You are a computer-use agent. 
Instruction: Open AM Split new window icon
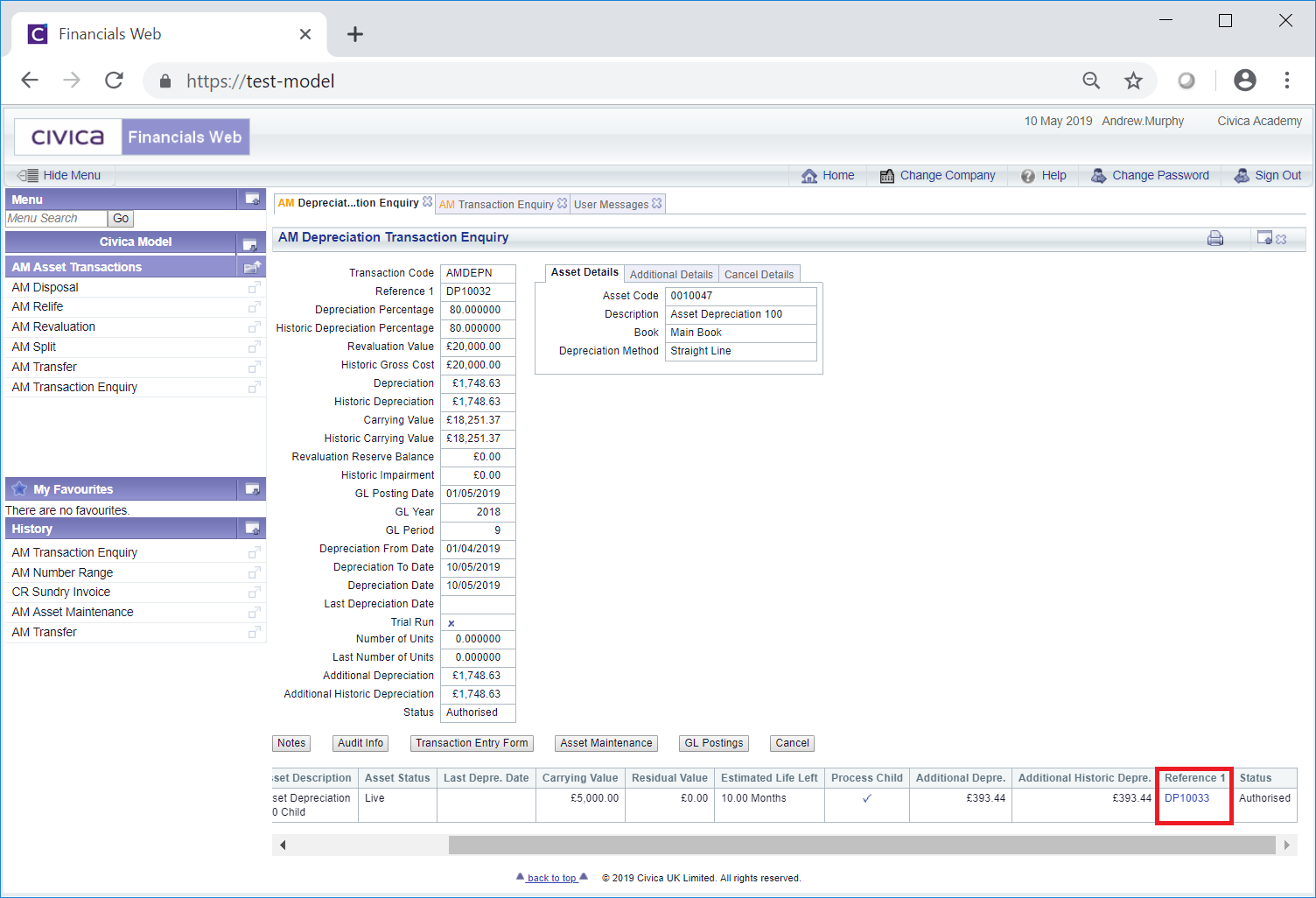(254, 347)
